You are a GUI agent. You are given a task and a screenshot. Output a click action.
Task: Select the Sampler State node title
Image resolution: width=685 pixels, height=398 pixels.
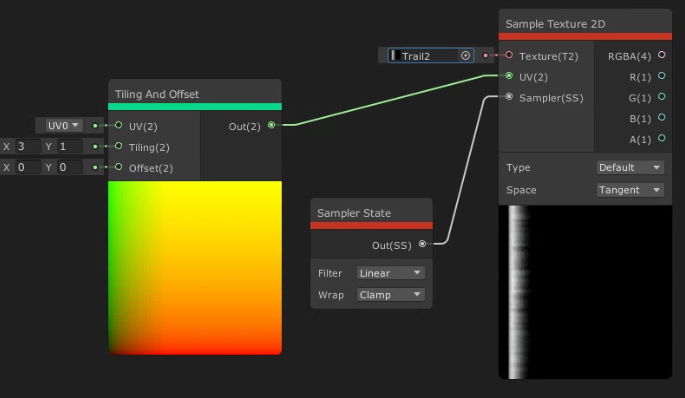(354, 213)
